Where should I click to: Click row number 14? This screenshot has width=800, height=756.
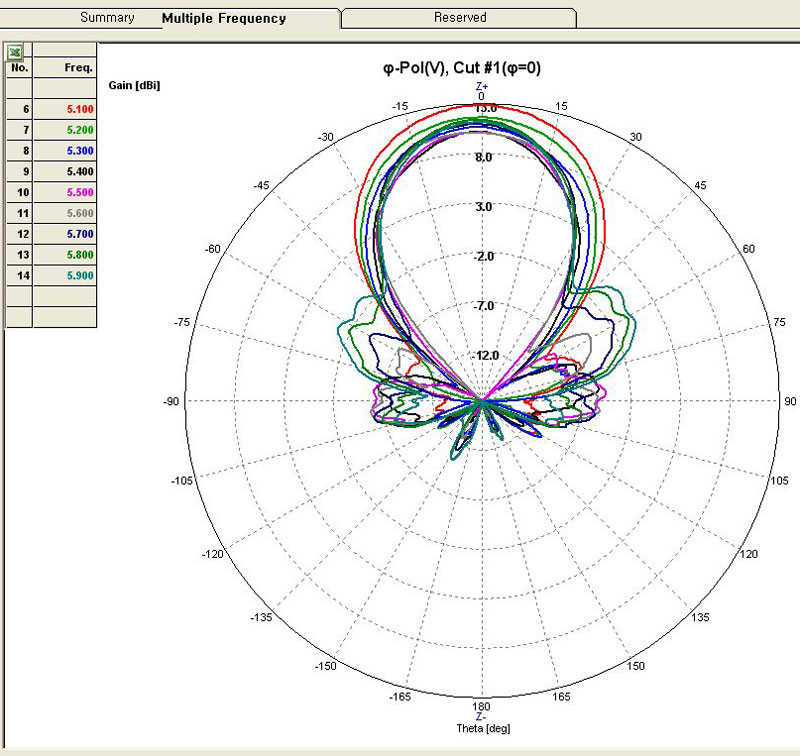[19, 276]
